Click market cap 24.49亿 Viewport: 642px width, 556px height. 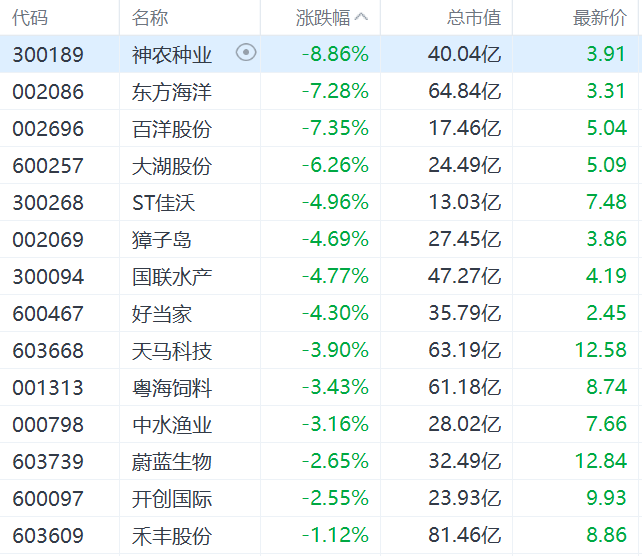click(464, 165)
